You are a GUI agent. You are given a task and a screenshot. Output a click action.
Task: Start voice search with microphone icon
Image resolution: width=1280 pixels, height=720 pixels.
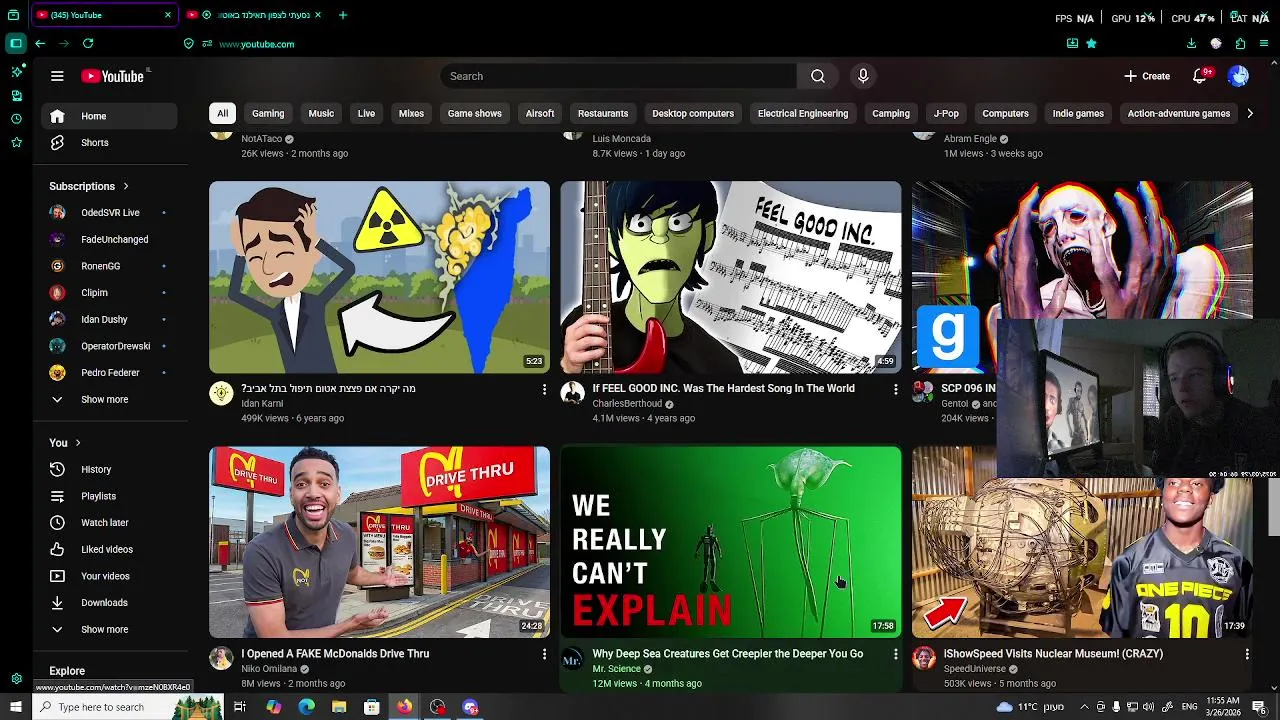[x=863, y=76]
